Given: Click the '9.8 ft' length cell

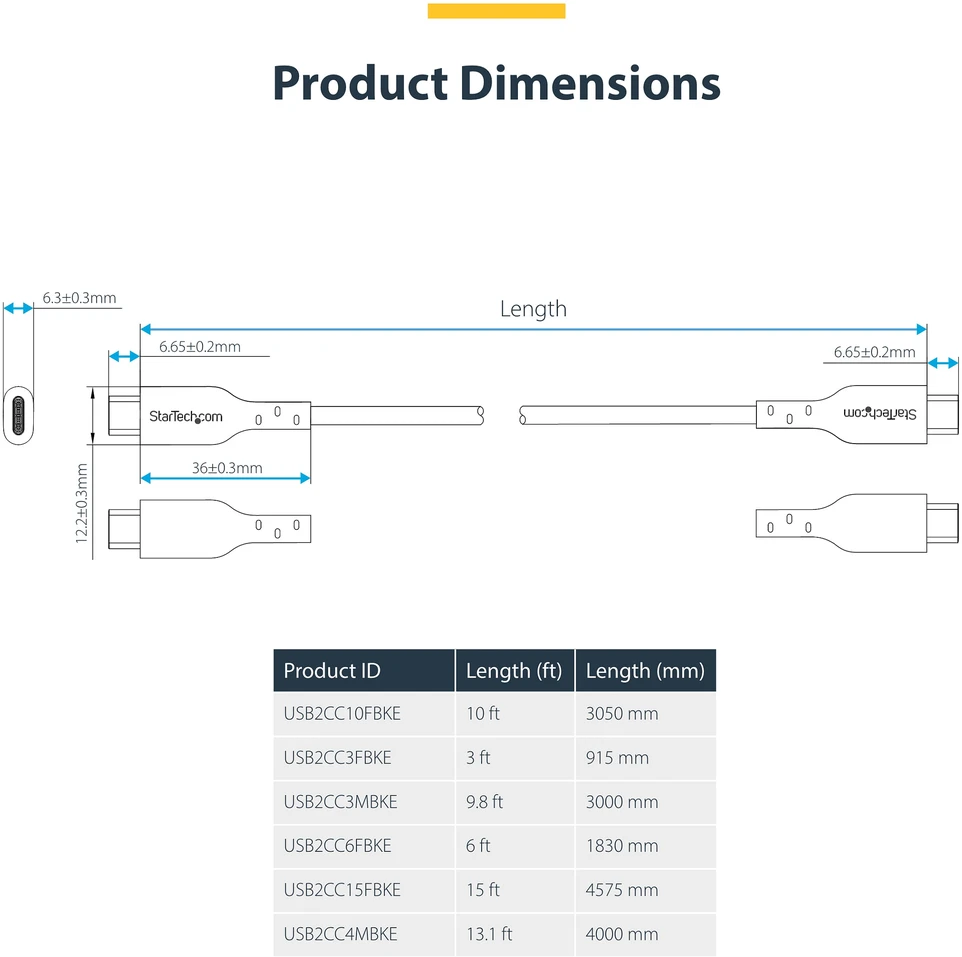Looking at the screenshot, I should 515,802.
